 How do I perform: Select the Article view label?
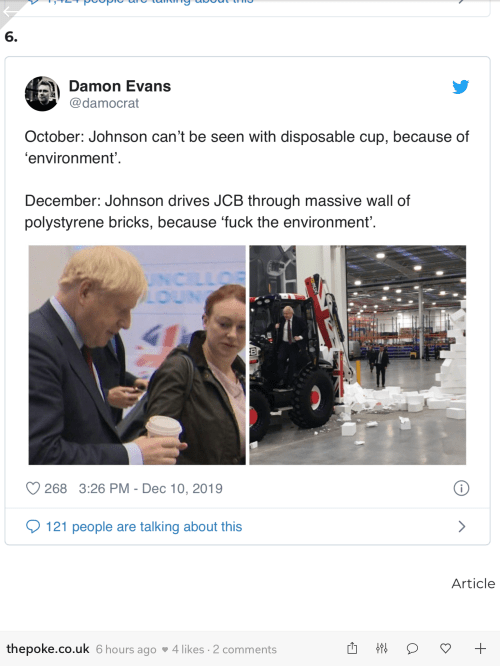point(473,584)
